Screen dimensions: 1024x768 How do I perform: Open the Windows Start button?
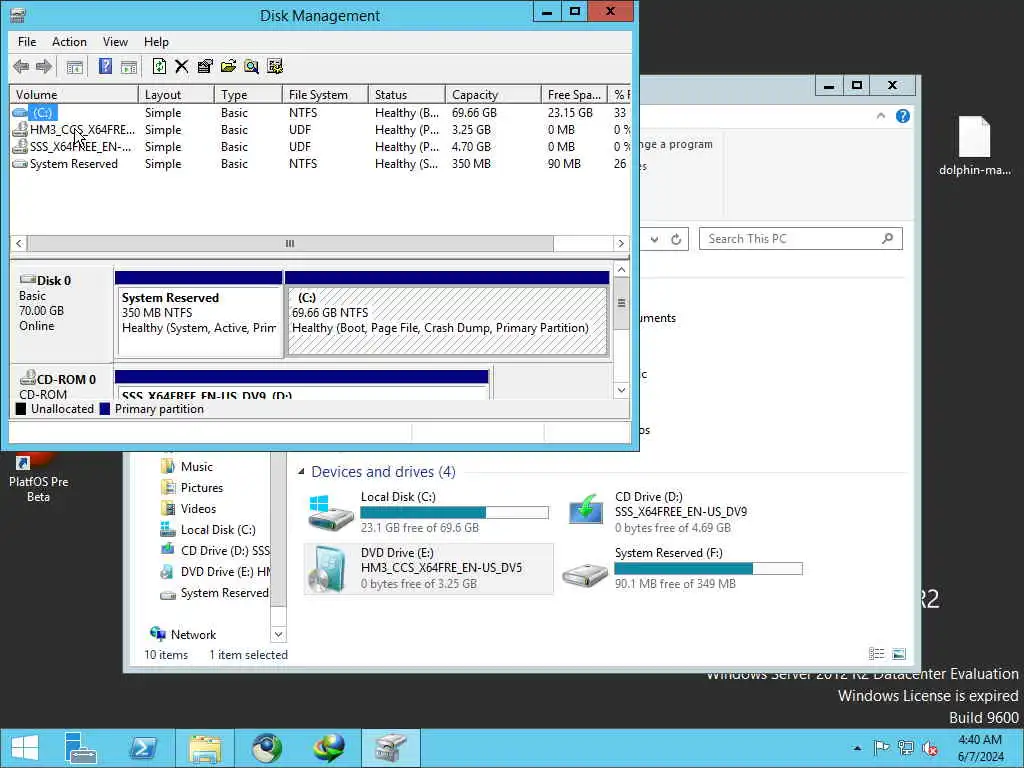(25, 748)
